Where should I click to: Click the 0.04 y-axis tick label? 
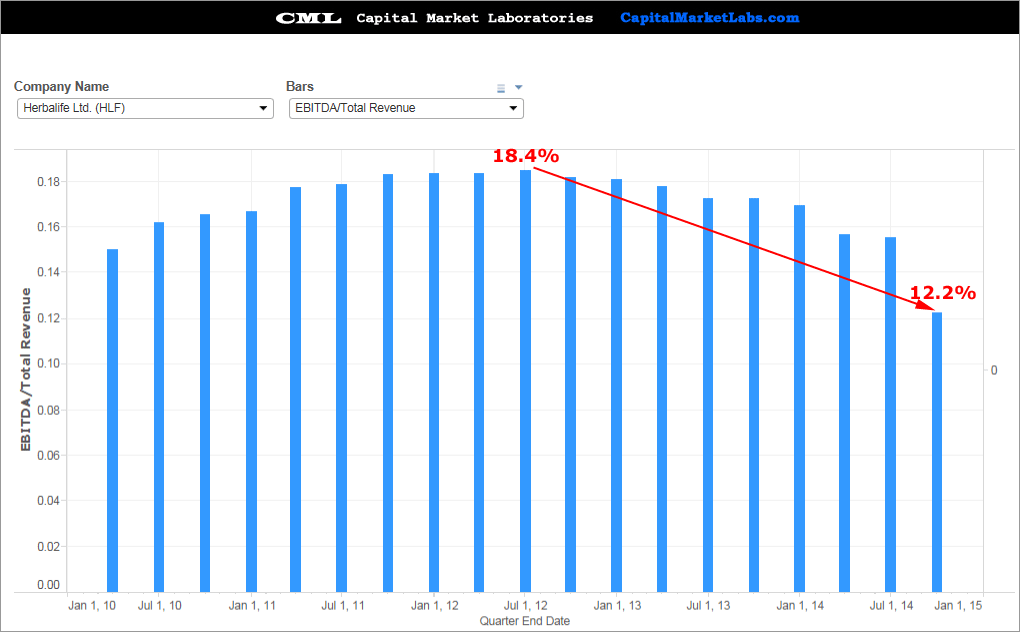(x=48, y=501)
